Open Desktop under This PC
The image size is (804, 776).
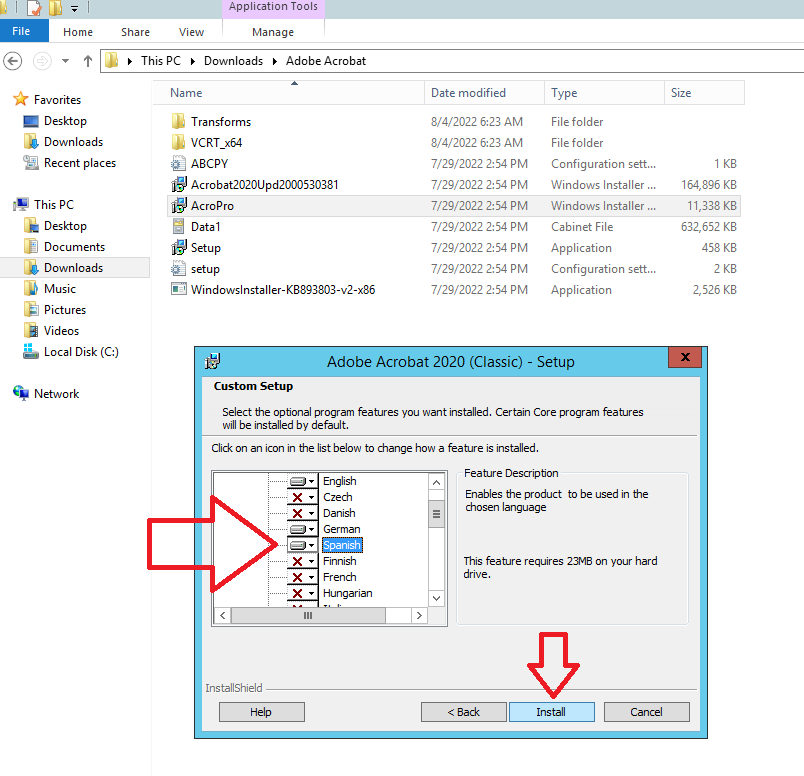65,226
